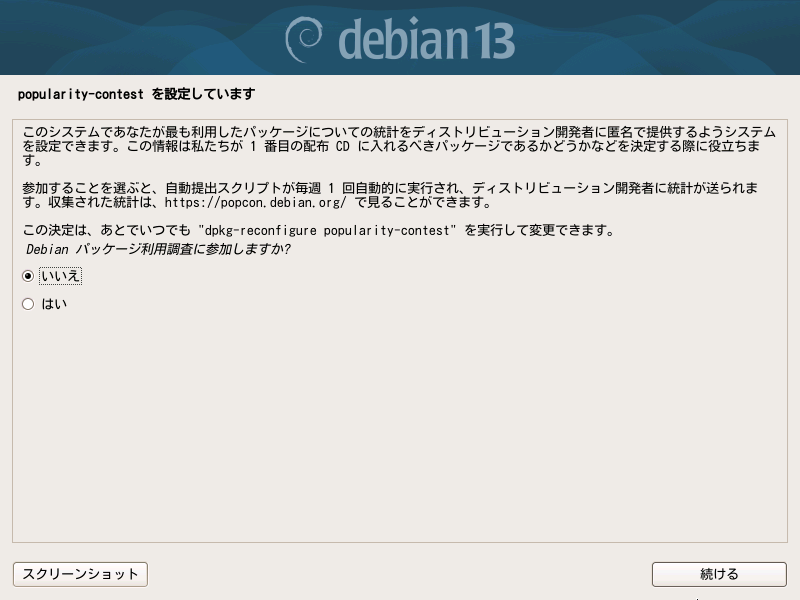Click the 続ける button to continue
This screenshot has width=800, height=600.
coord(719,574)
